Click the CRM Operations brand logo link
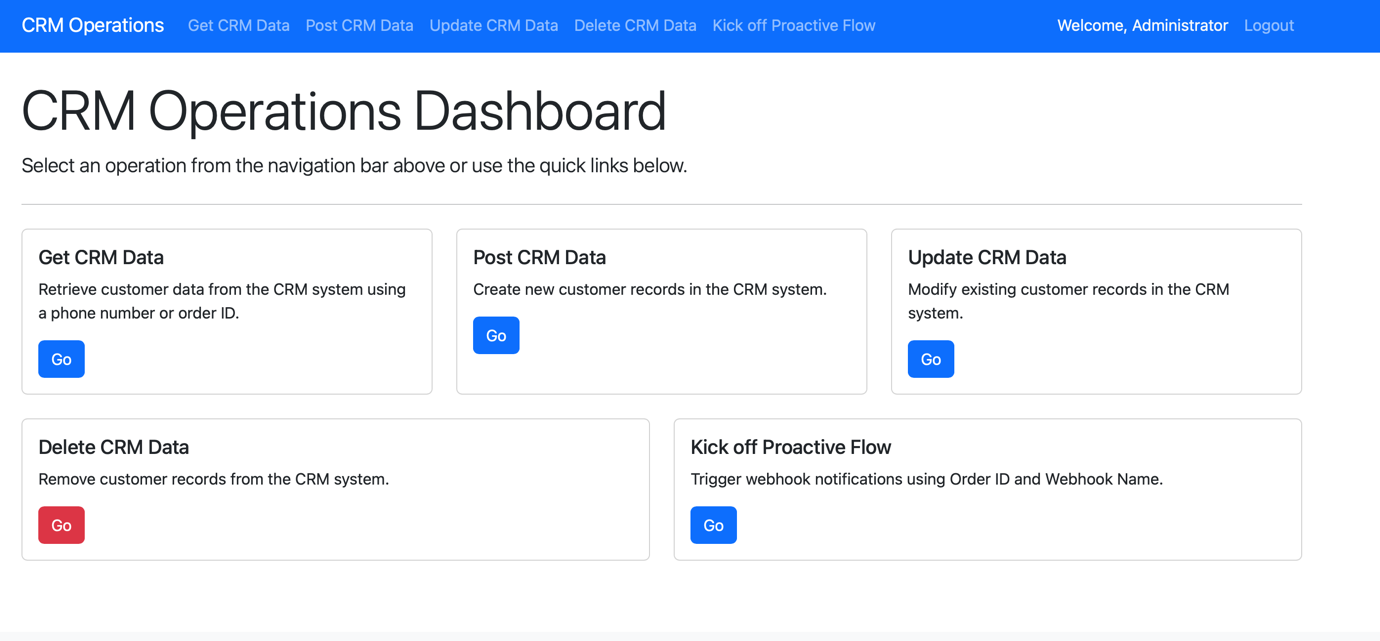 [93, 26]
